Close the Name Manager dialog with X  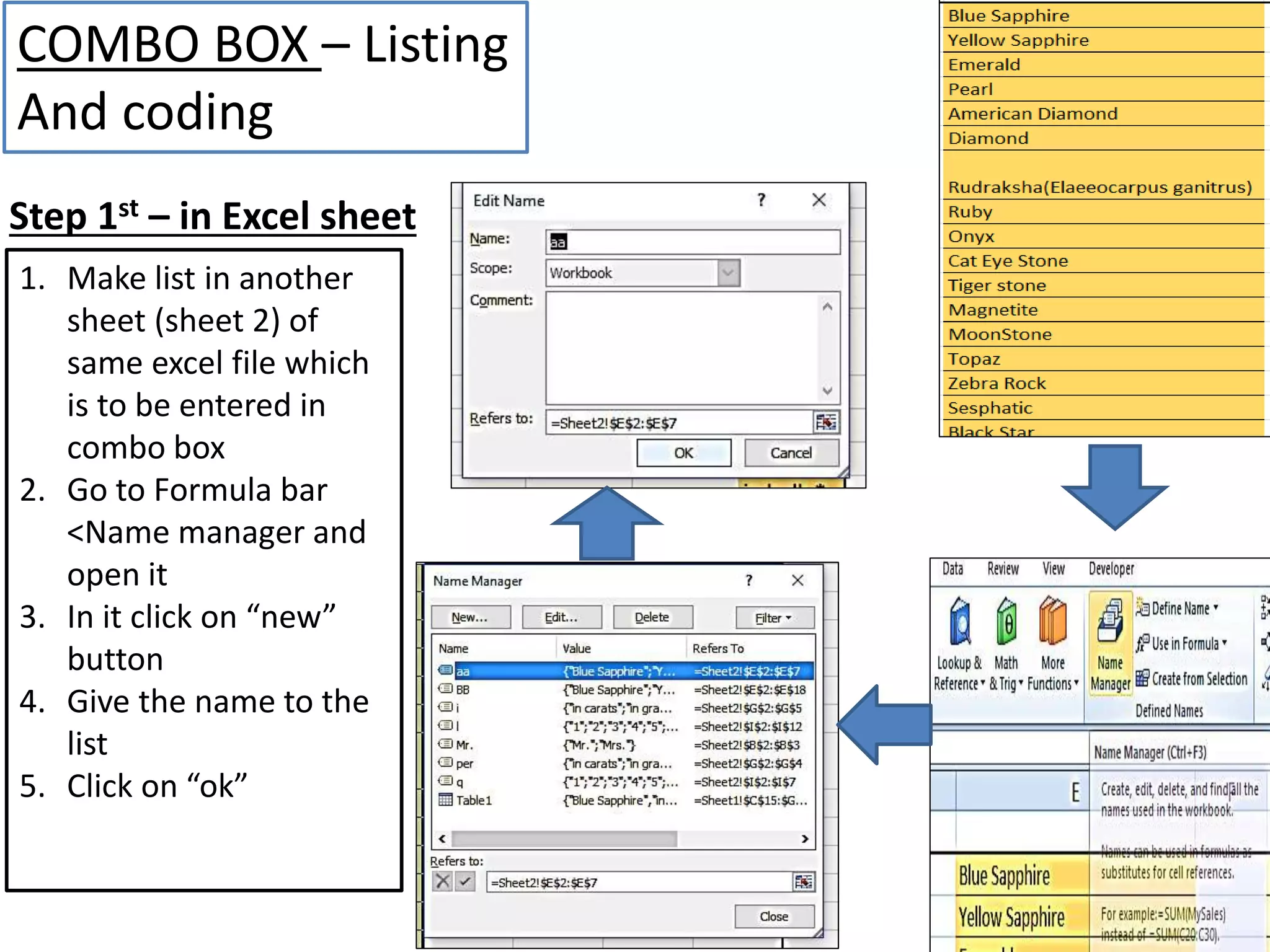pyautogui.click(x=797, y=580)
